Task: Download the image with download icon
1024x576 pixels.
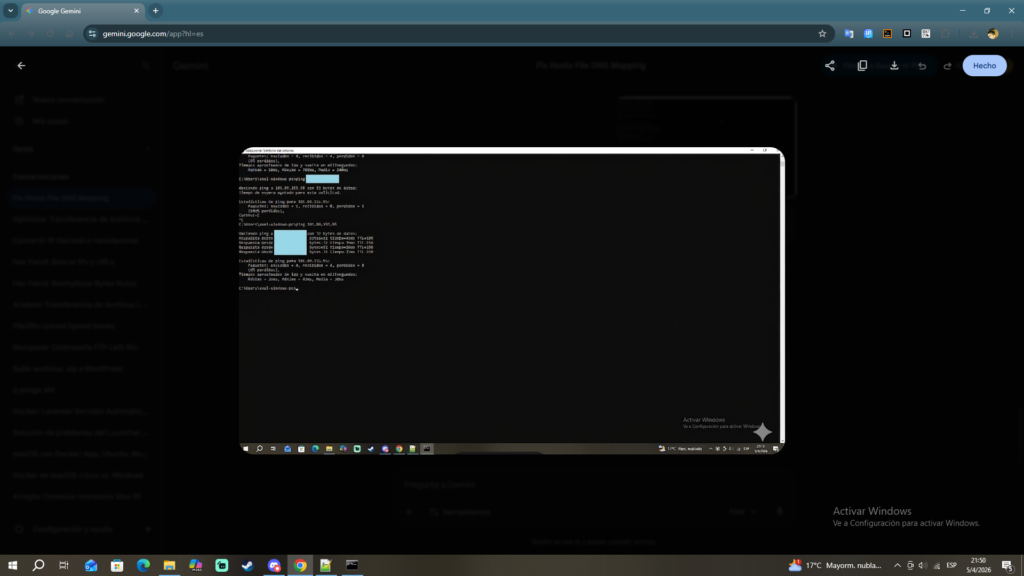Action: [x=894, y=65]
